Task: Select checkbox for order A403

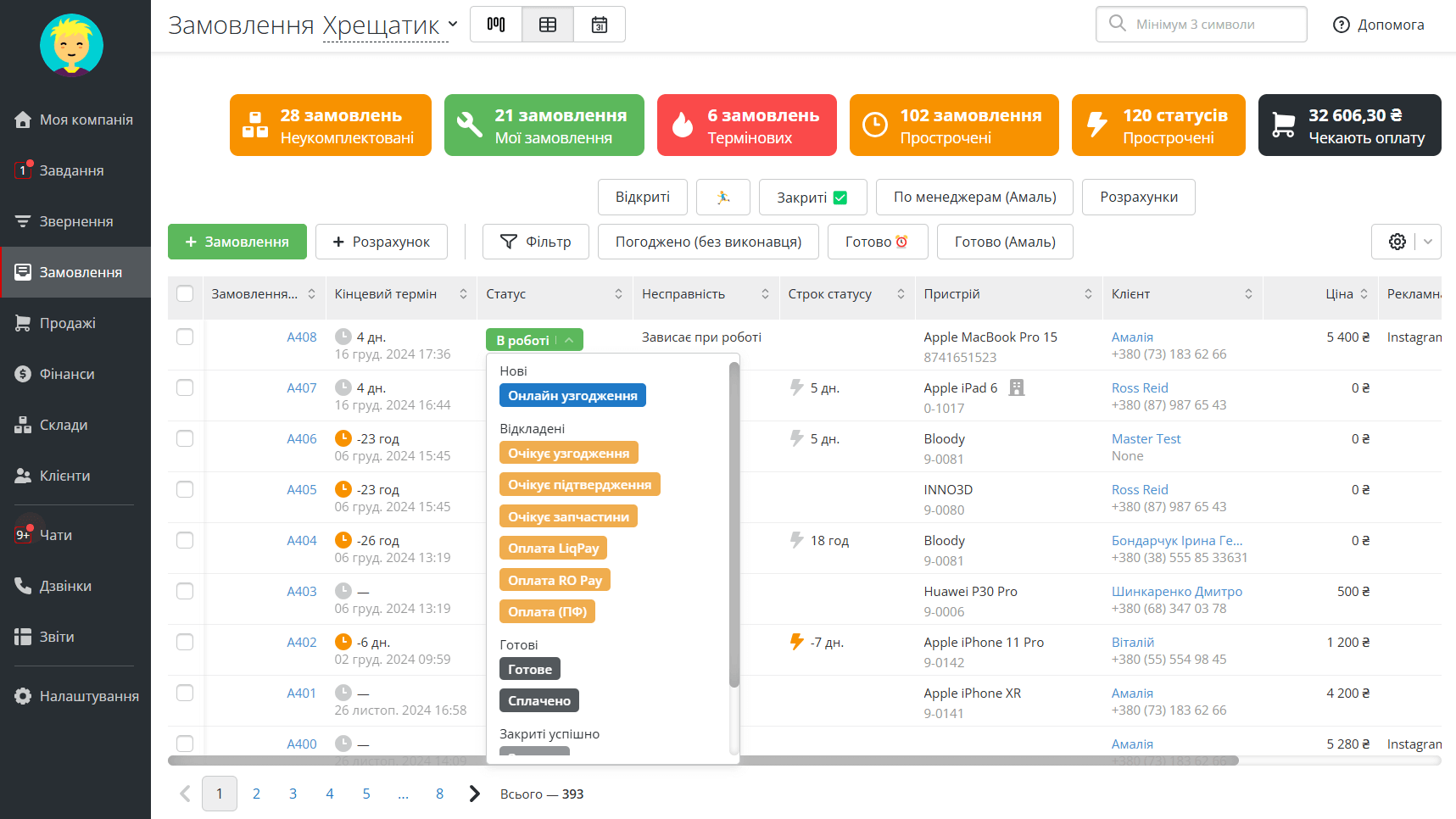Action: [x=185, y=591]
